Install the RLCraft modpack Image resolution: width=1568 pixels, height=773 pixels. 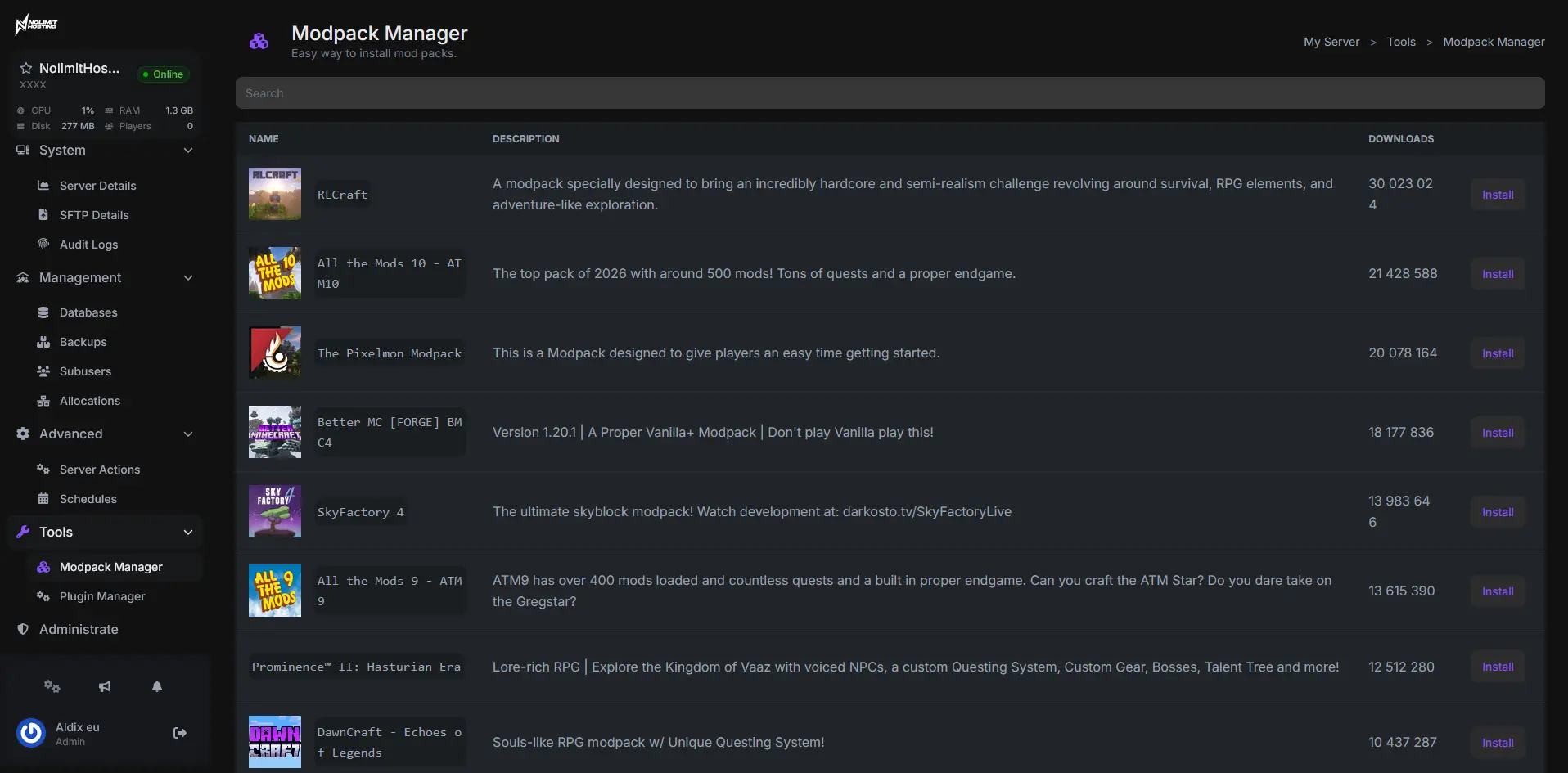coord(1498,195)
